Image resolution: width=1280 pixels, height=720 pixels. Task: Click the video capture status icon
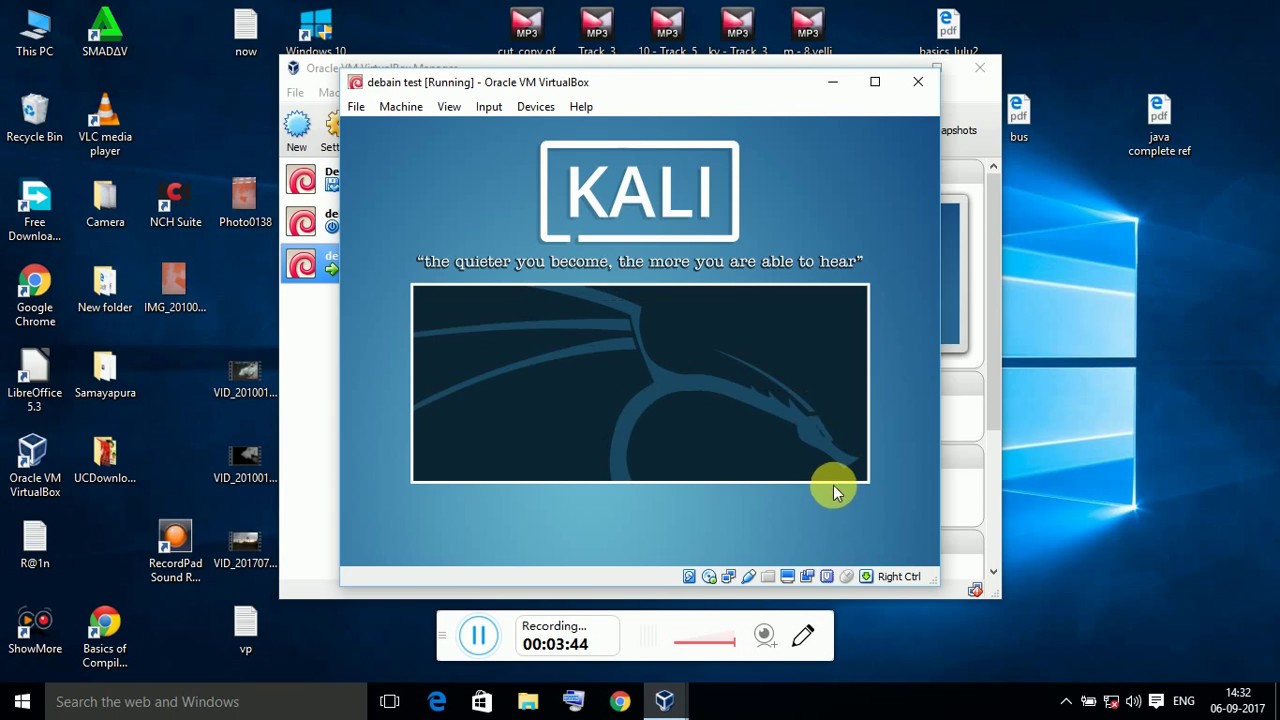pyautogui.click(x=807, y=576)
